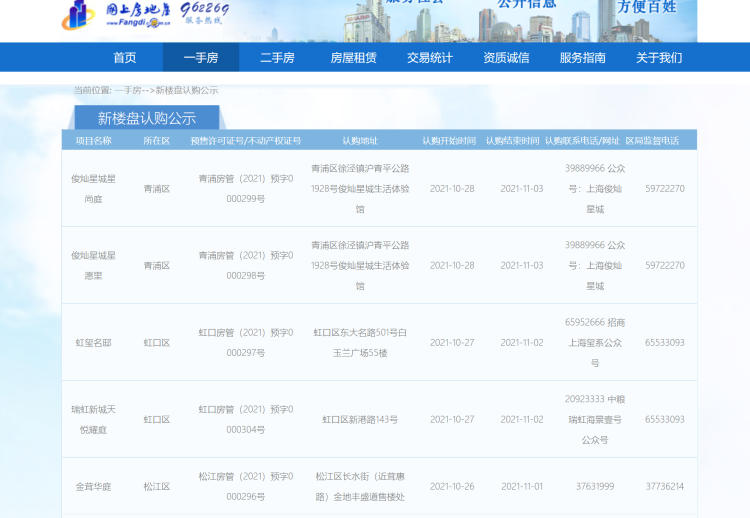The height and width of the screenshot is (518, 750).
Task: Open the 二手房 section
Action: 277,58
